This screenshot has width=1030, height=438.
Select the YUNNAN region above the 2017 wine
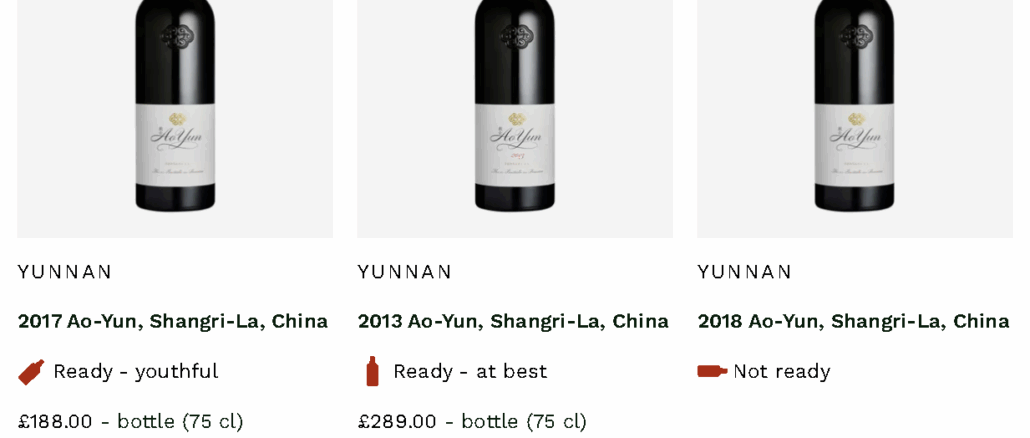tap(64, 272)
